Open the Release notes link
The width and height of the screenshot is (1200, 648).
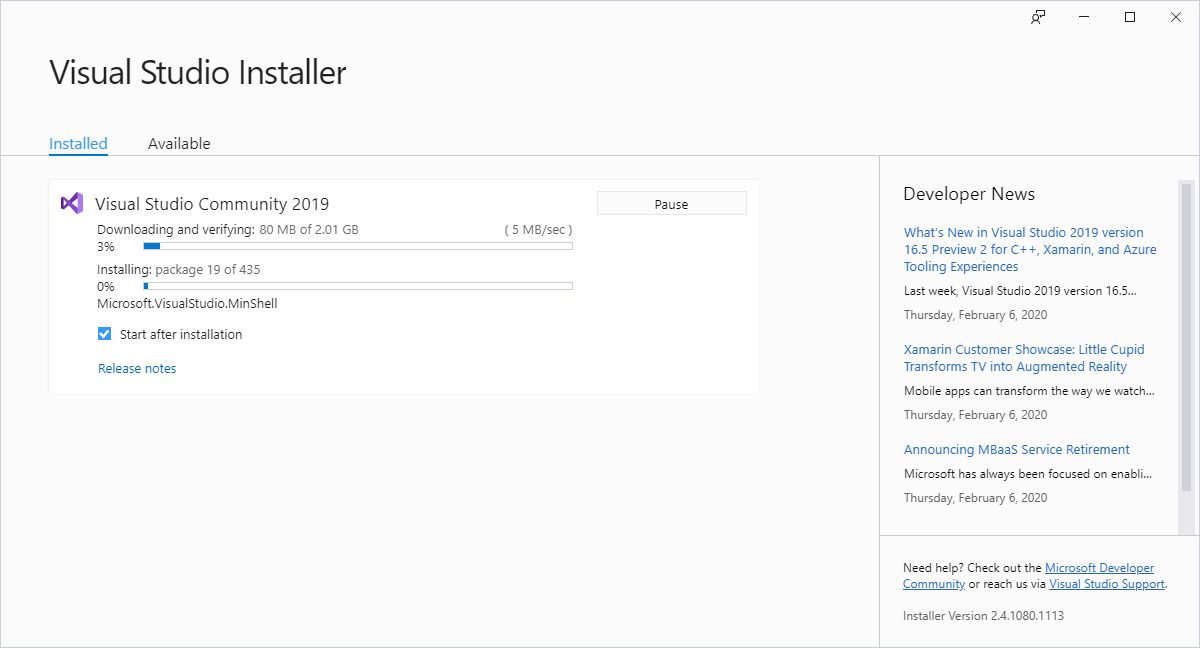click(x=137, y=369)
